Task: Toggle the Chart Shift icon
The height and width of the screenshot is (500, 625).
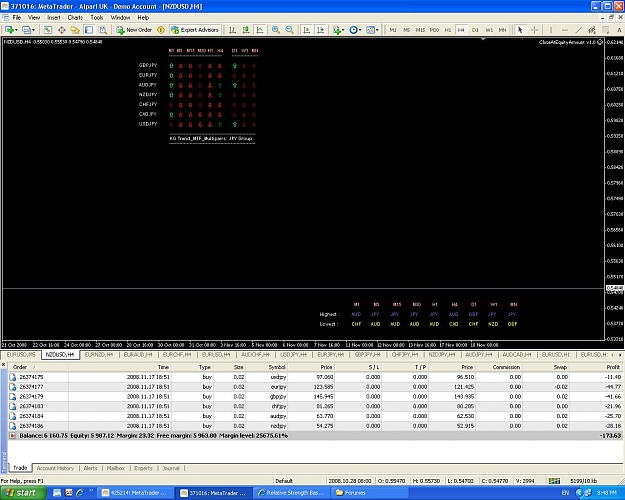Action: [x=320, y=30]
